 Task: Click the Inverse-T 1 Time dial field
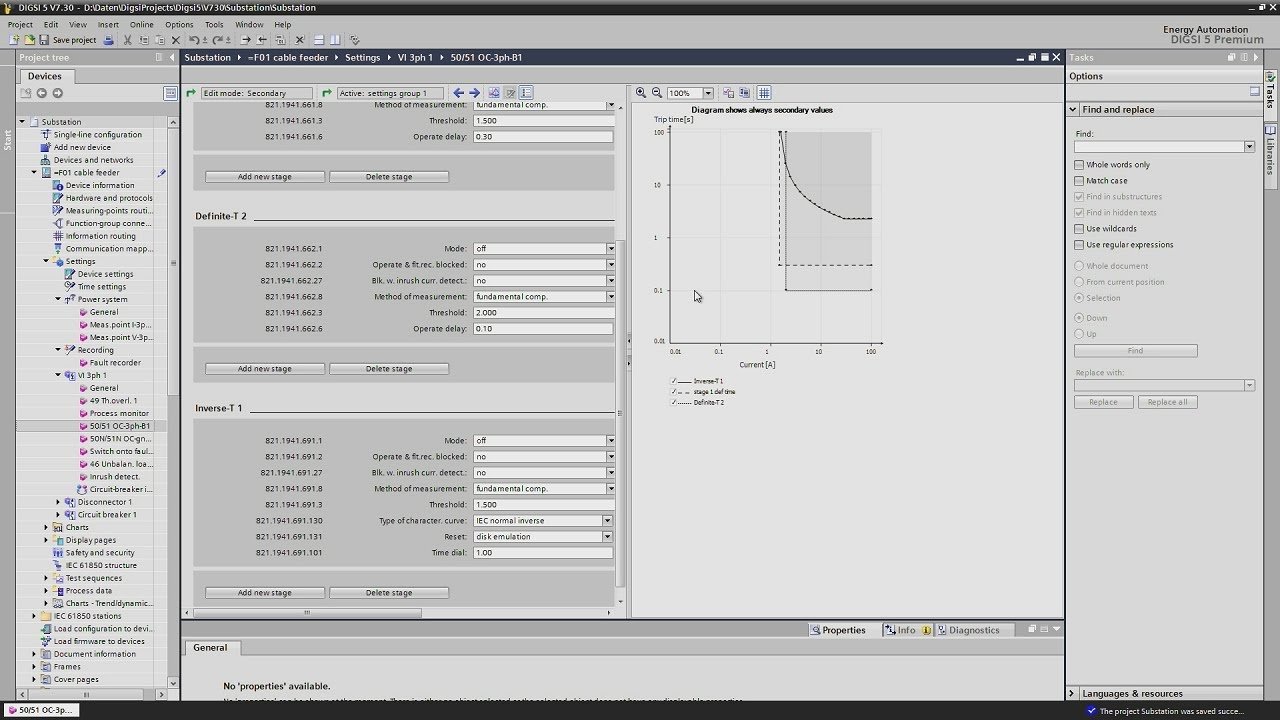click(542, 553)
